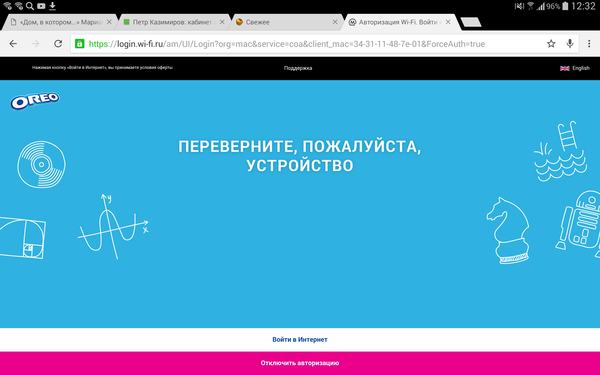The height and width of the screenshot is (375, 600).
Task: Click the UK flag icon
Action: click(564, 68)
